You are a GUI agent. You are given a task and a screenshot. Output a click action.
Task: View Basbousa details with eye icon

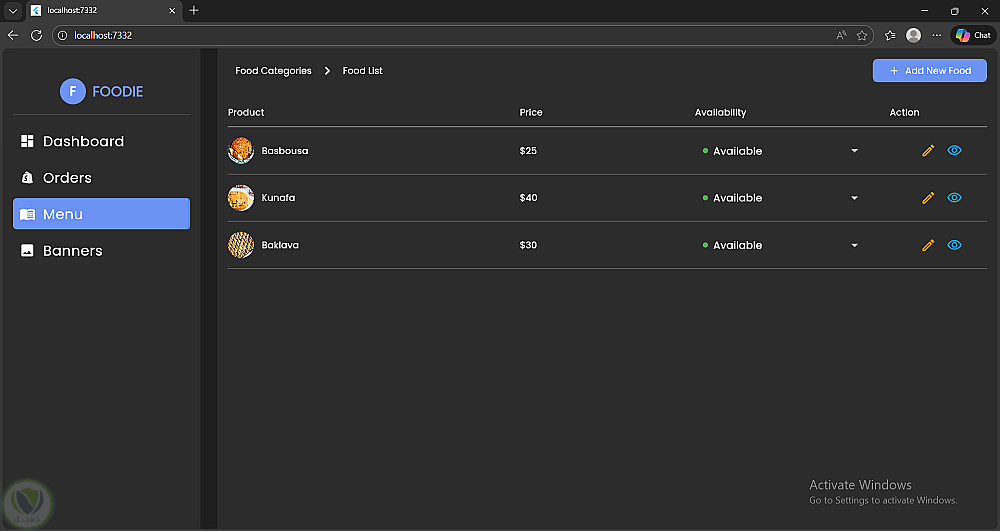[x=954, y=151]
